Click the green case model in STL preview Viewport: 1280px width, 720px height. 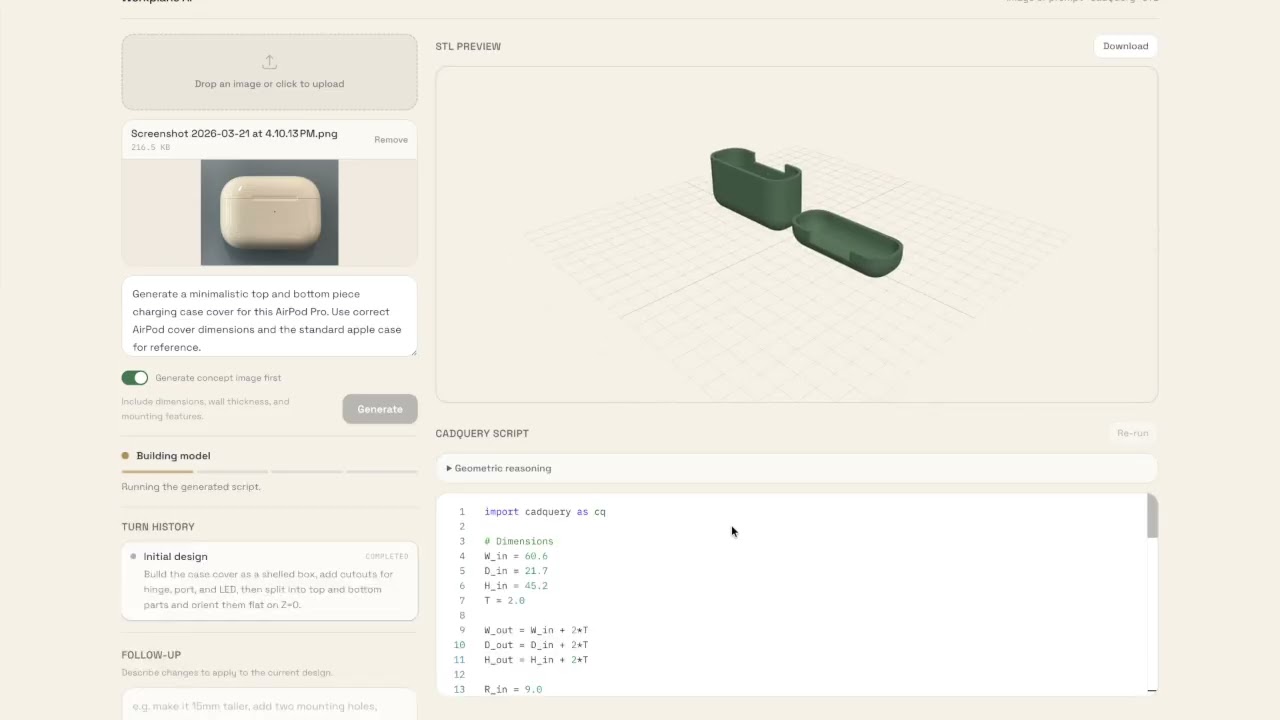pyautogui.click(x=806, y=212)
